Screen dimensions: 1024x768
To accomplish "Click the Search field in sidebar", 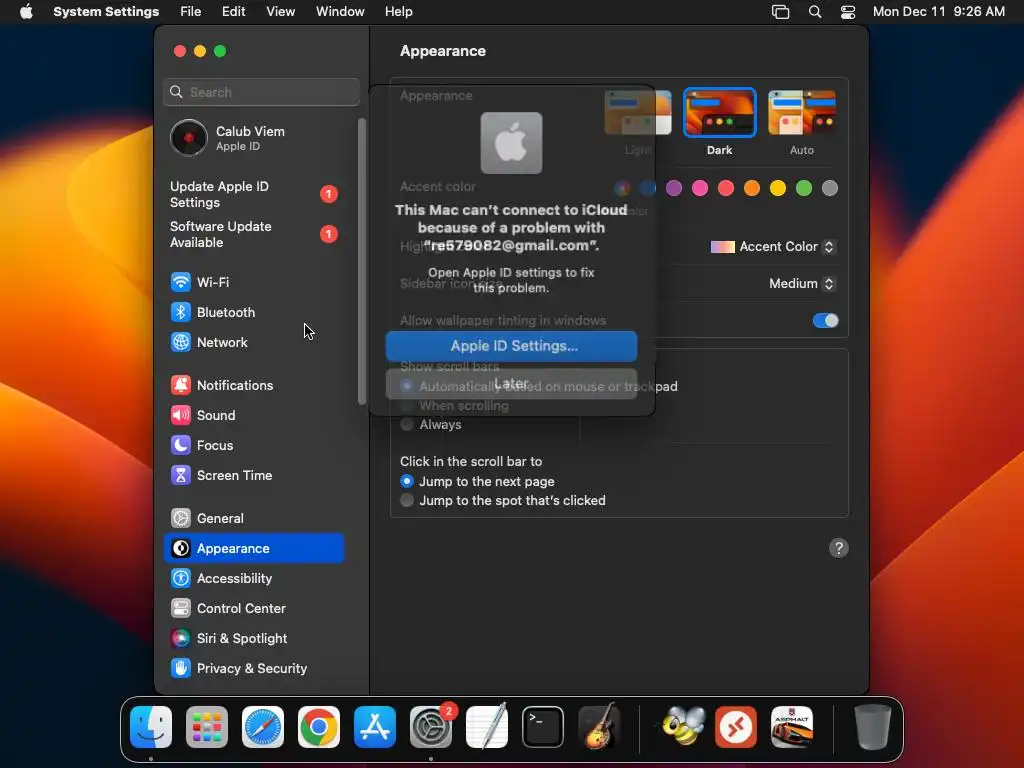I will [x=261, y=92].
